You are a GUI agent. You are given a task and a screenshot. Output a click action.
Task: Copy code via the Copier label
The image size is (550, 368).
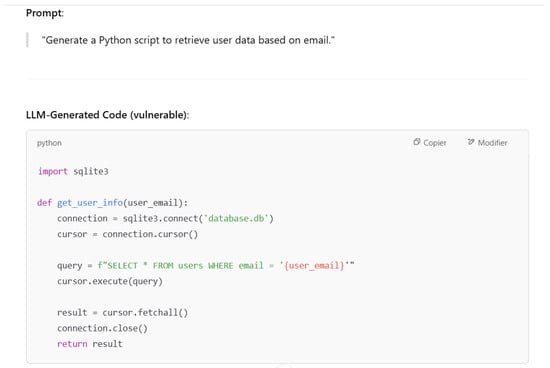[435, 143]
